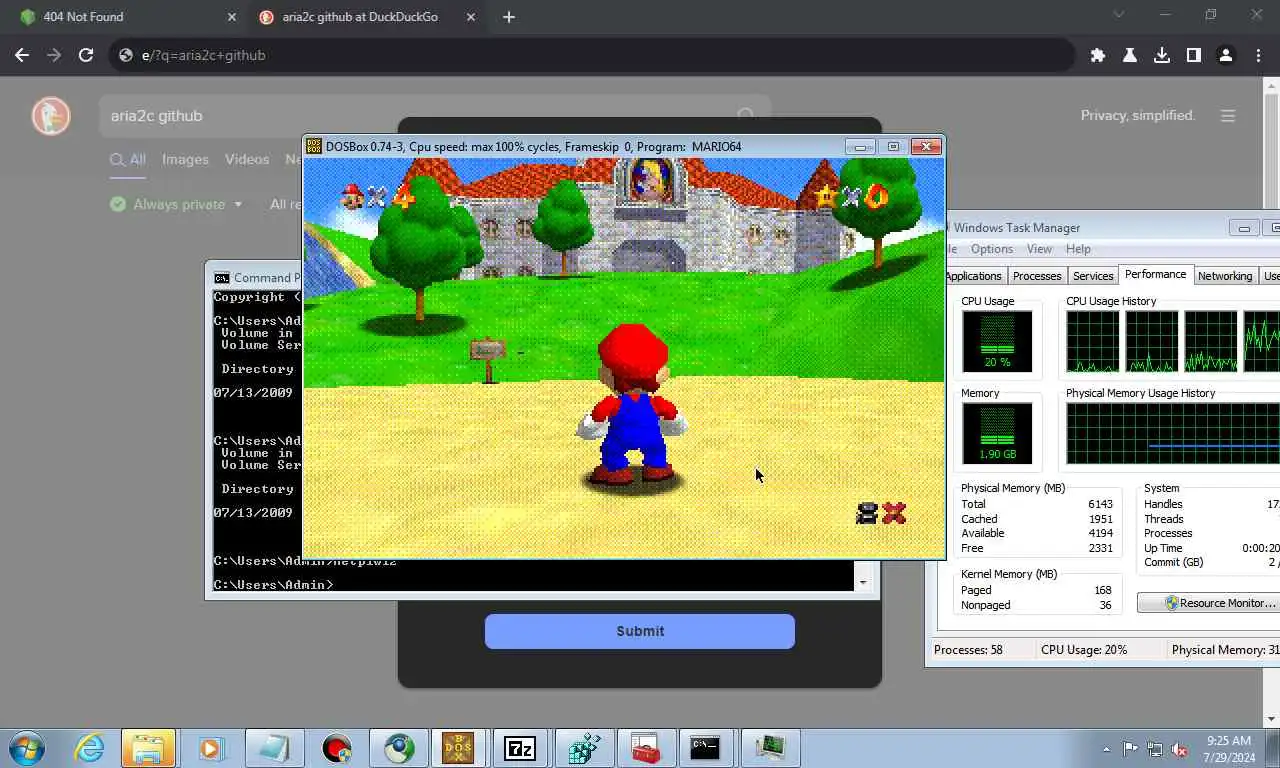The width and height of the screenshot is (1280, 768).
Task: Open the cubes registry editor taskbar icon
Action: click(583, 748)
